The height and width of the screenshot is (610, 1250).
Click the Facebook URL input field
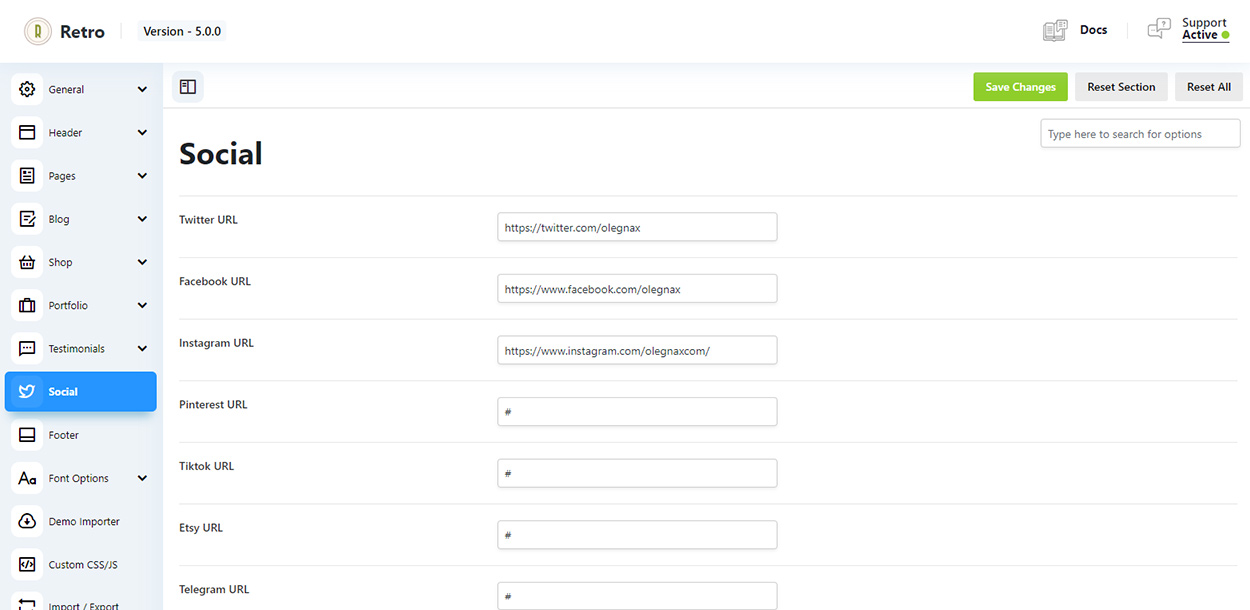637,289
